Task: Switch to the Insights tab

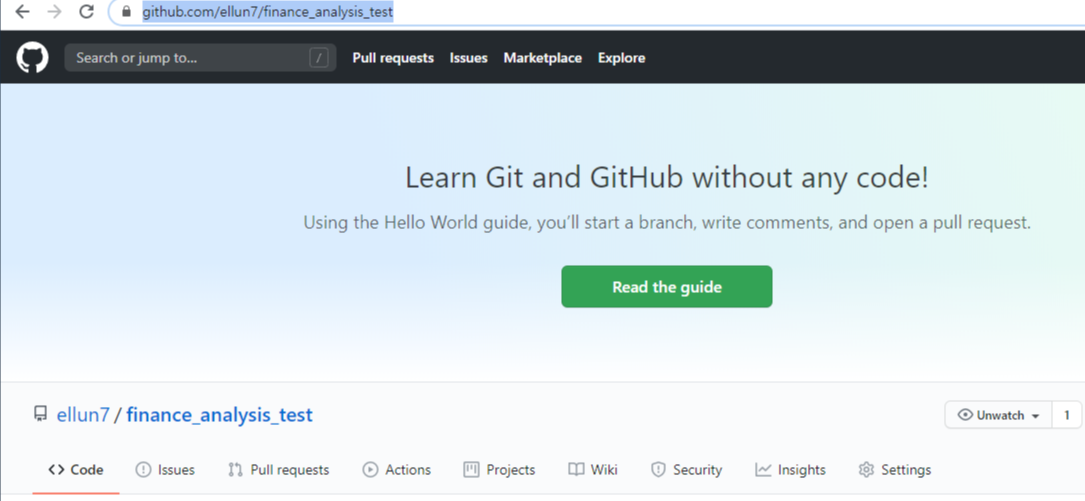Action: pyautogui.click(x=790, y=470)
